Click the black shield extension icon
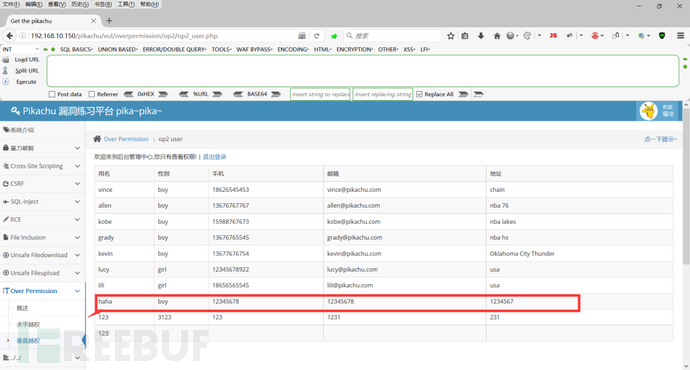The image size is (690, 370). tap(662, 36)
